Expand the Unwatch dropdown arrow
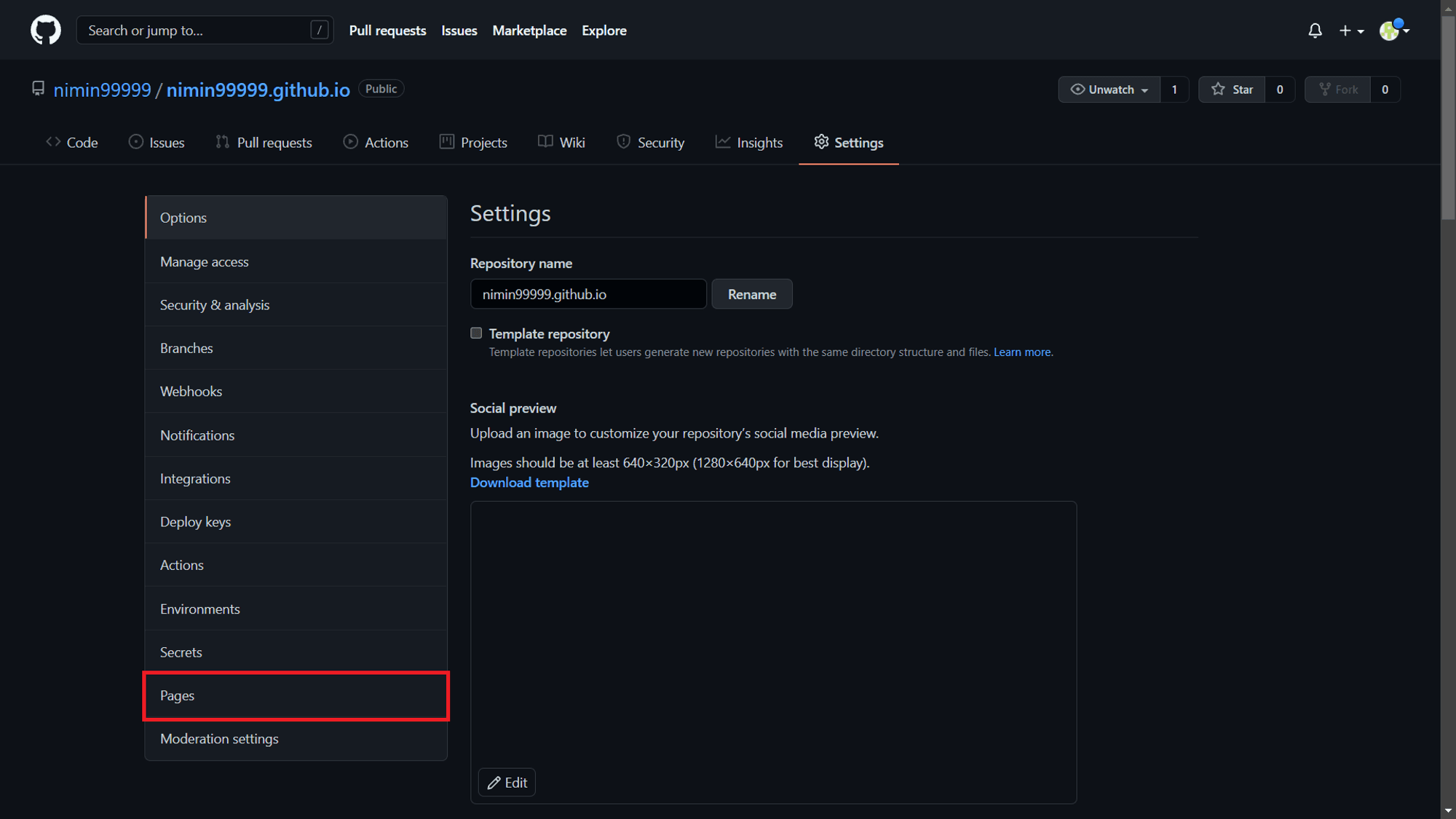 click(x=1144, y=90)
